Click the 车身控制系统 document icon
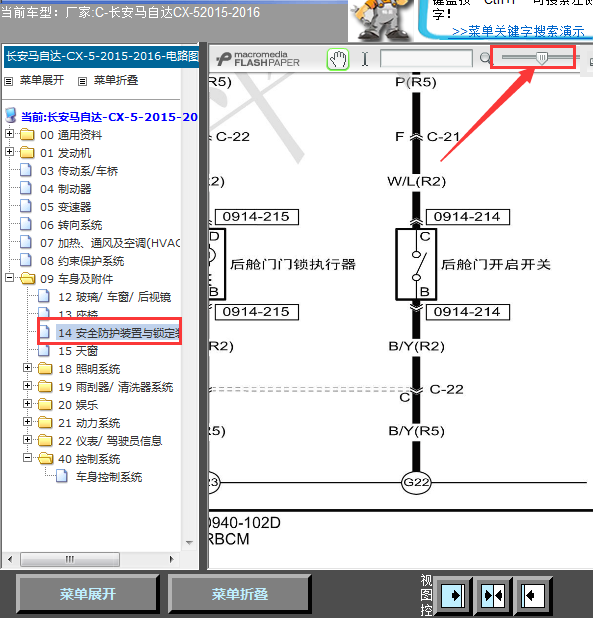The width and height of the screenshot is (593, 618). [62, 476]
